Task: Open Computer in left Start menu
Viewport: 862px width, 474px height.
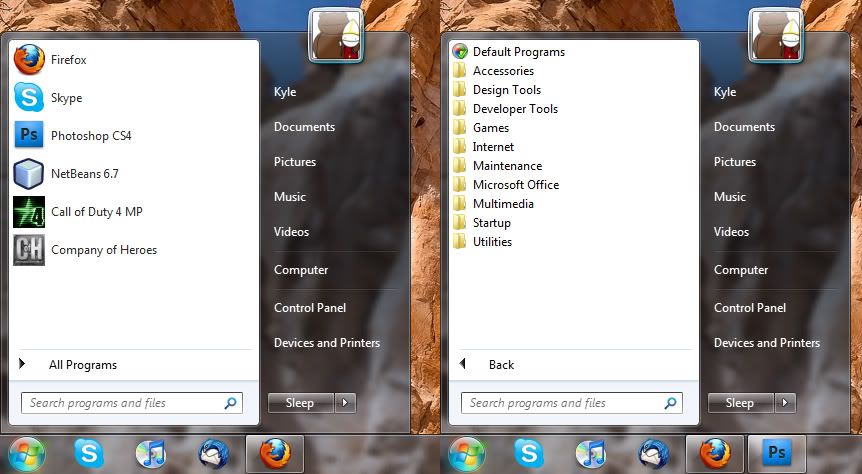Action: pyautogui.click(x=301, y=270)
